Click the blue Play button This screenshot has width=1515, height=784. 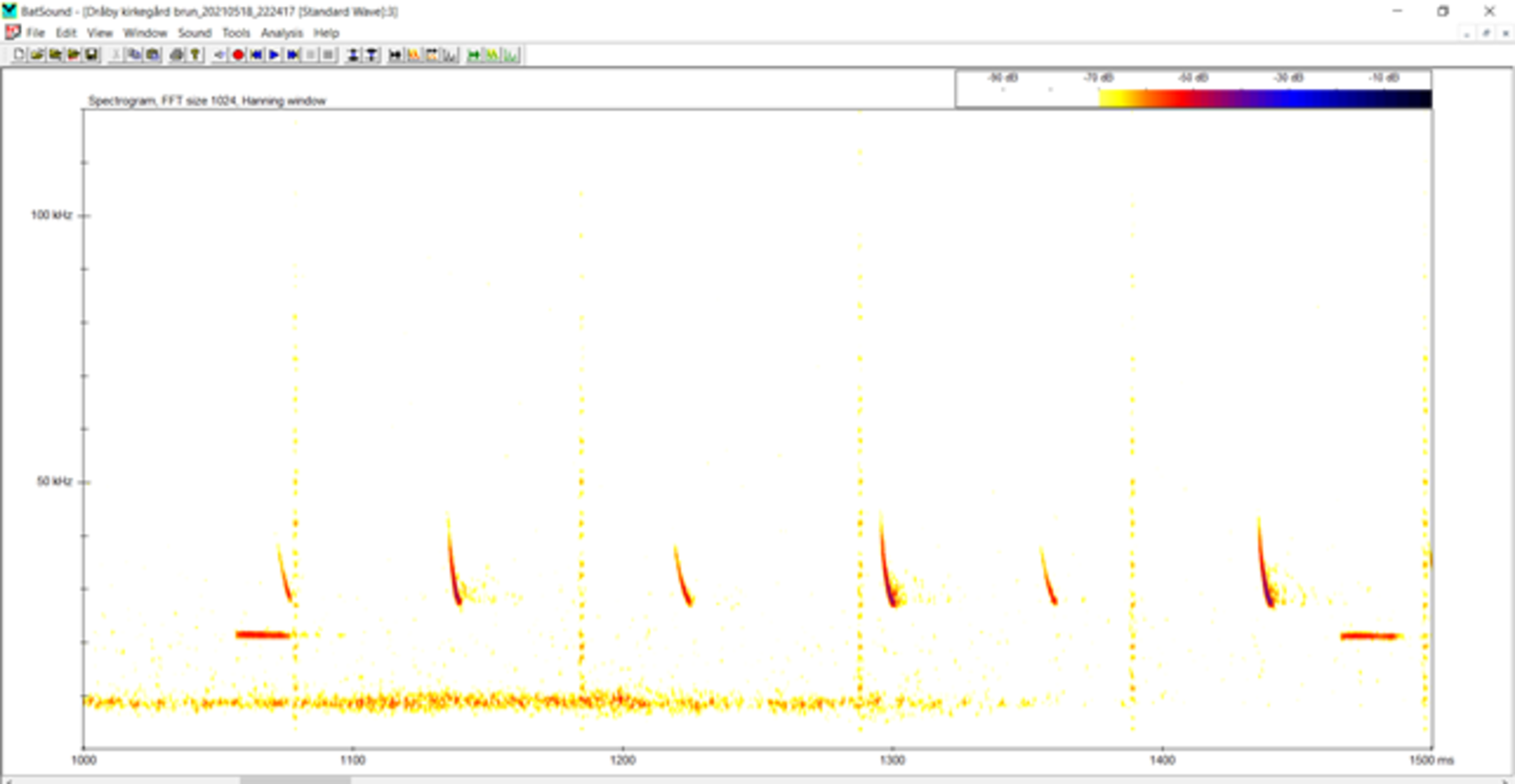tap(274, 55)
